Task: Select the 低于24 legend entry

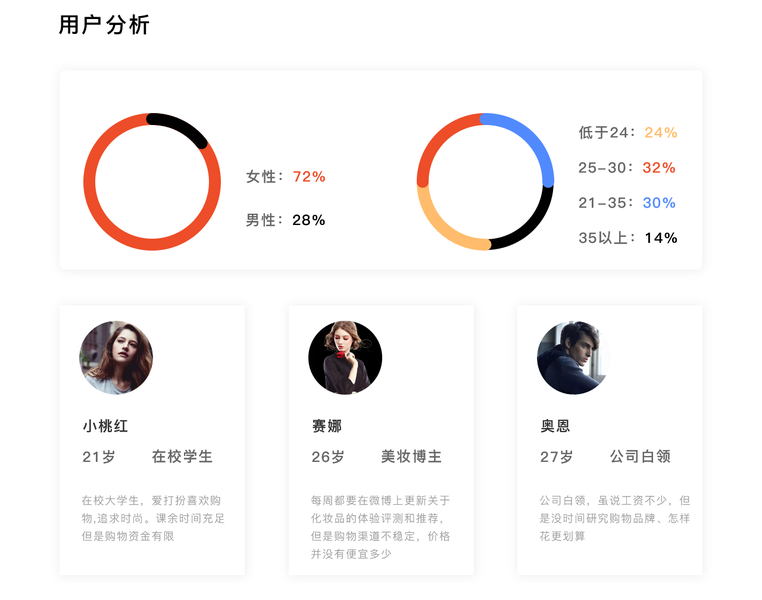Action: 627,132
